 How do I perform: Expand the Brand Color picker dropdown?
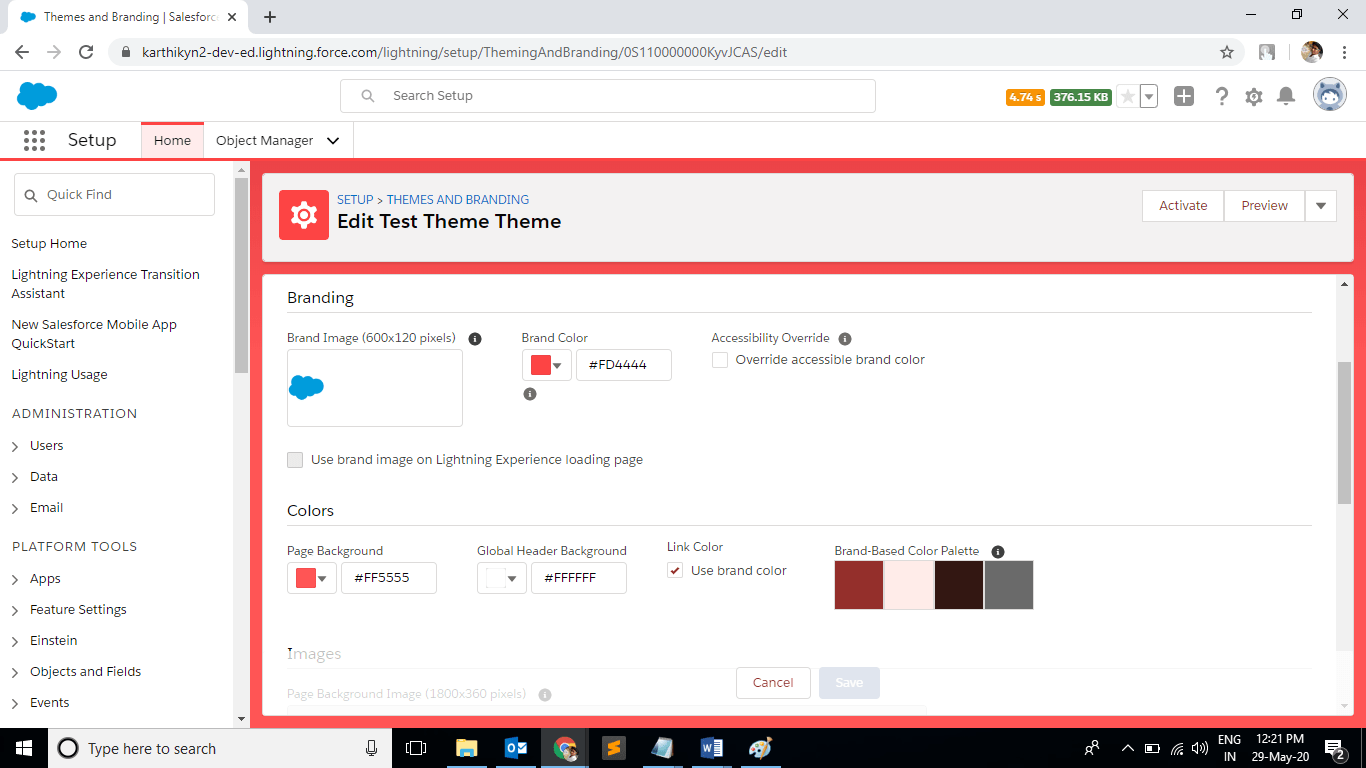tap(559, 365)
